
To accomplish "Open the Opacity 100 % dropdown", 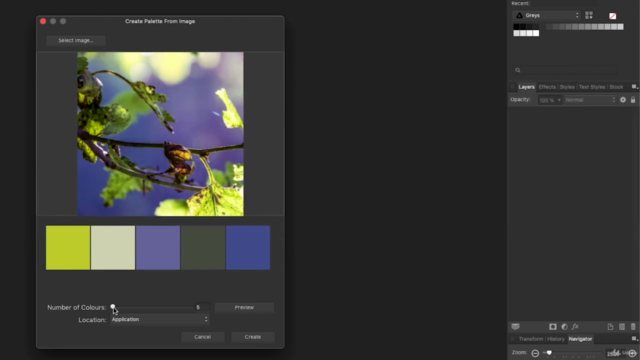I will pos(550,100).
